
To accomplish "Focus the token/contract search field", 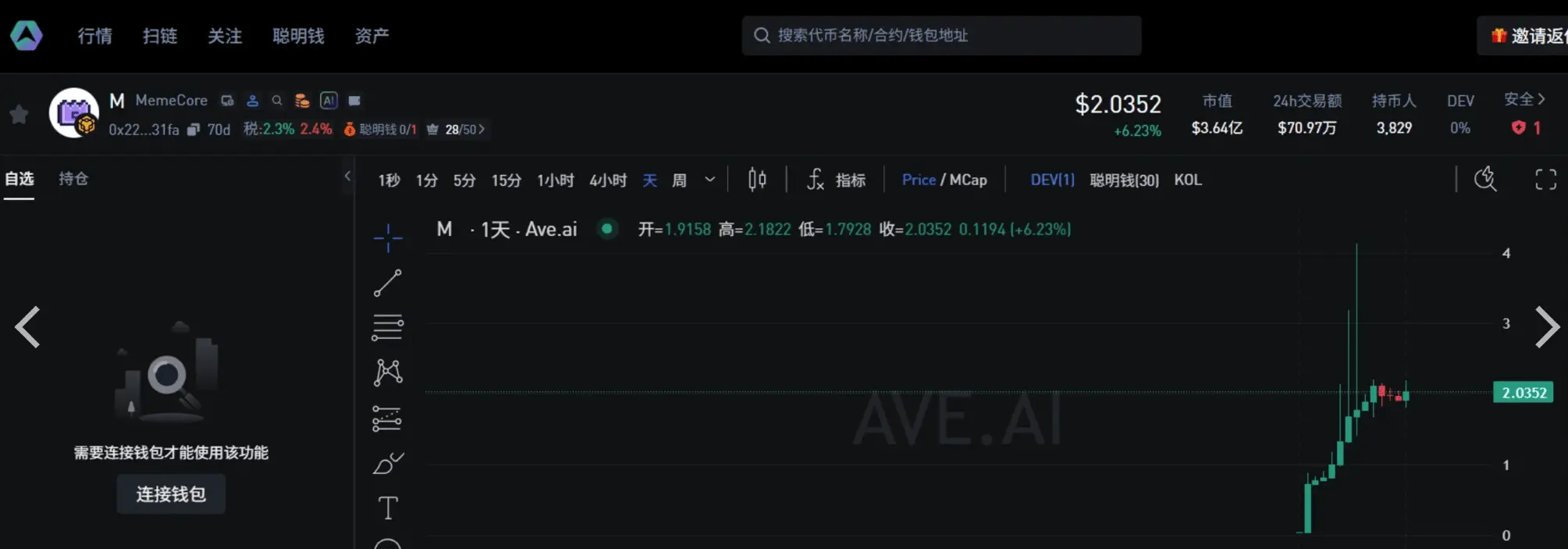I will click(941, 35).
